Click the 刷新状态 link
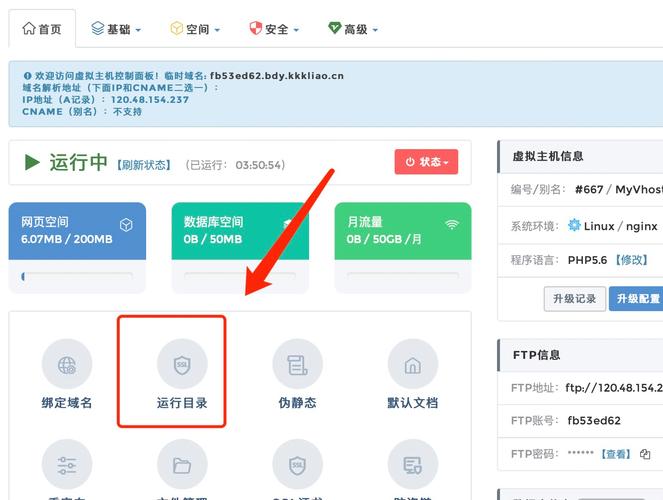 144,165
